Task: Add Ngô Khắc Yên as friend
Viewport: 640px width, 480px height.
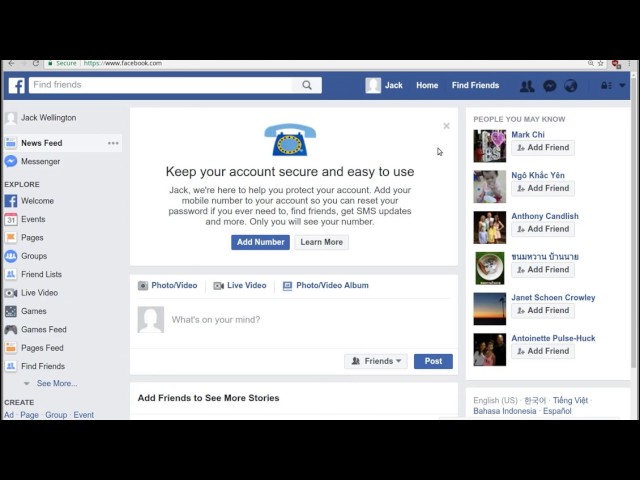Action: pos(543,189)
